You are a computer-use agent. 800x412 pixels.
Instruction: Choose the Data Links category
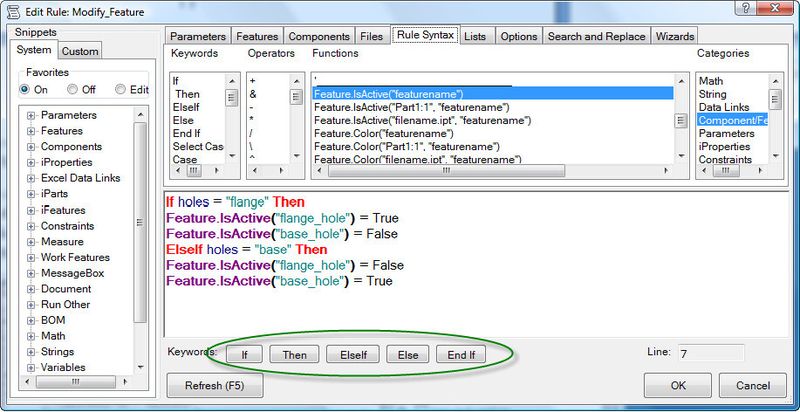click(x=724, y=107)
